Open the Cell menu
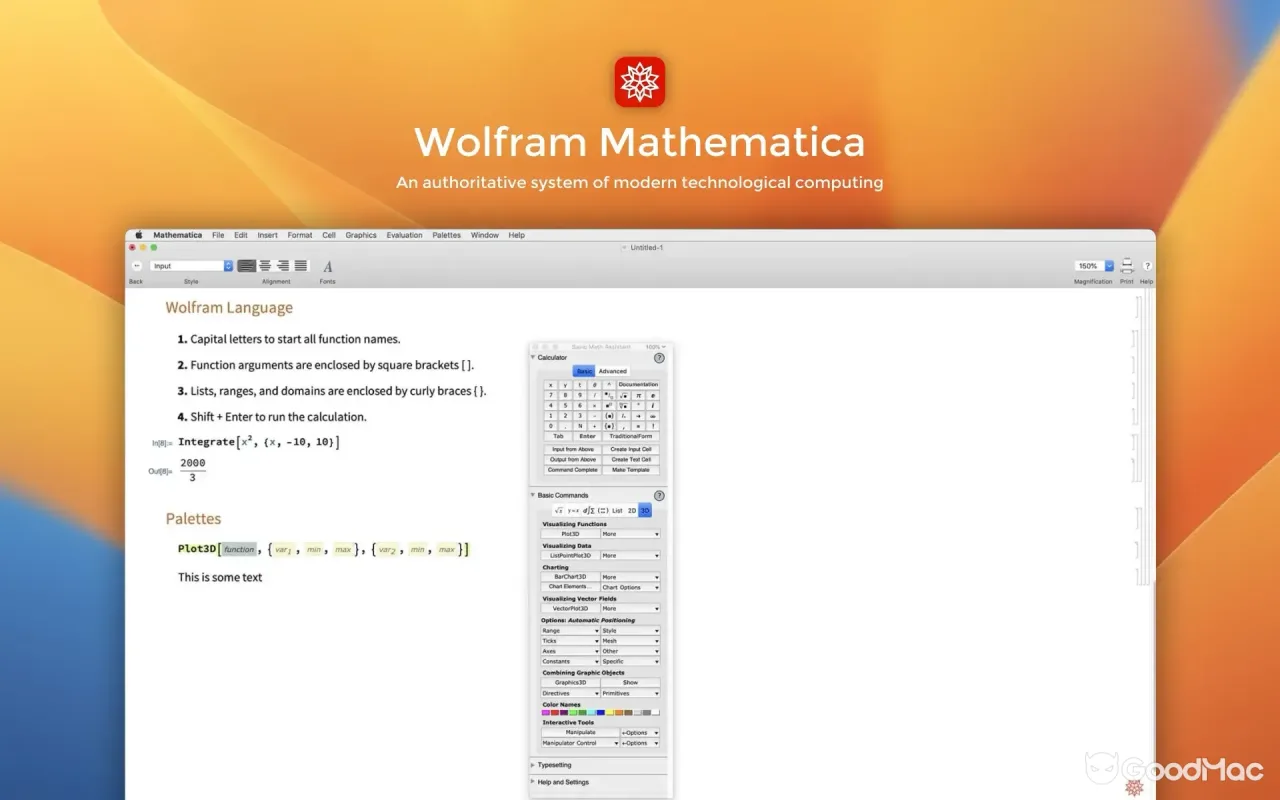 329,235
